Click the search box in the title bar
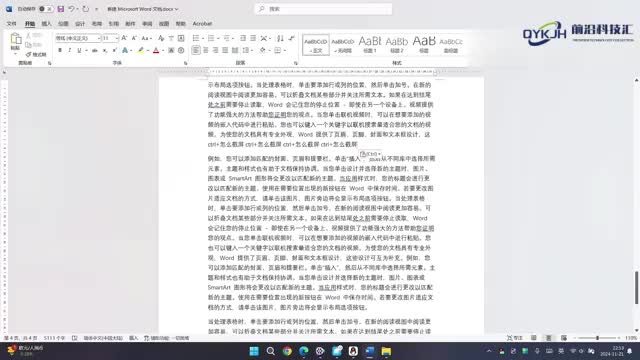The image size is (640, 360). tap(323, 9)
